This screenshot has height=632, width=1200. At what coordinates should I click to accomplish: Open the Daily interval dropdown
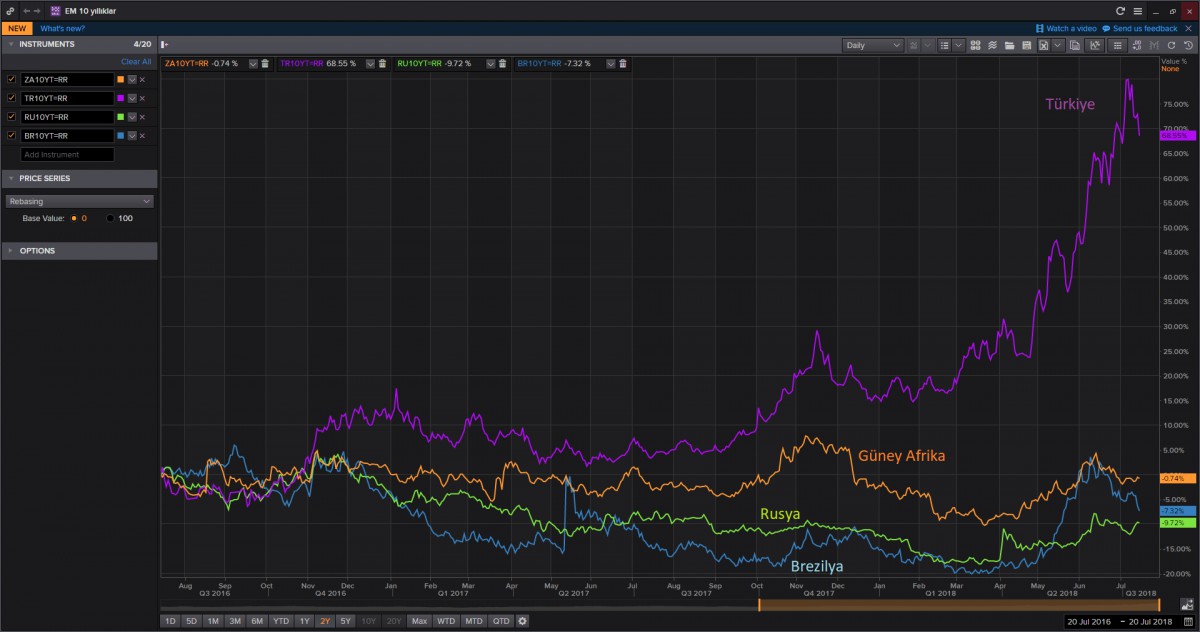point(873,45)
